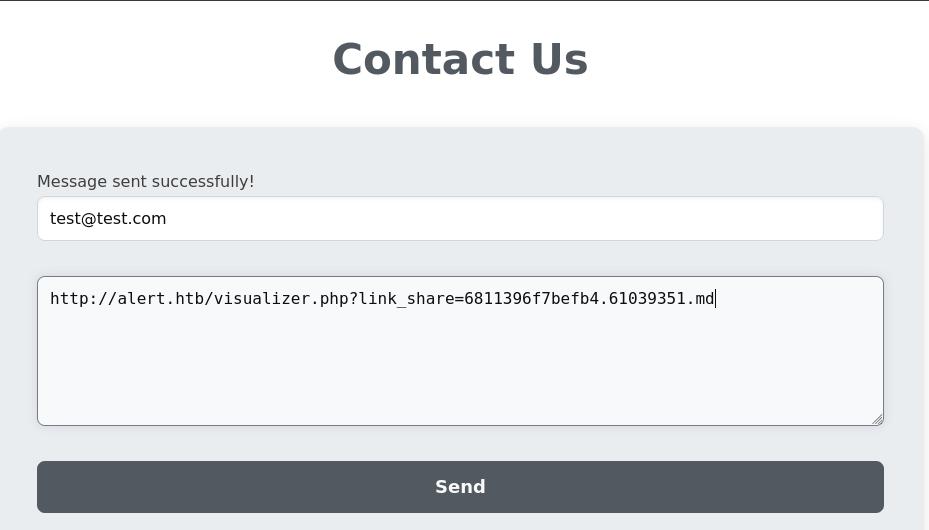Click the Send button
This screenshot has height=530, width=929.
coord(460,487)
